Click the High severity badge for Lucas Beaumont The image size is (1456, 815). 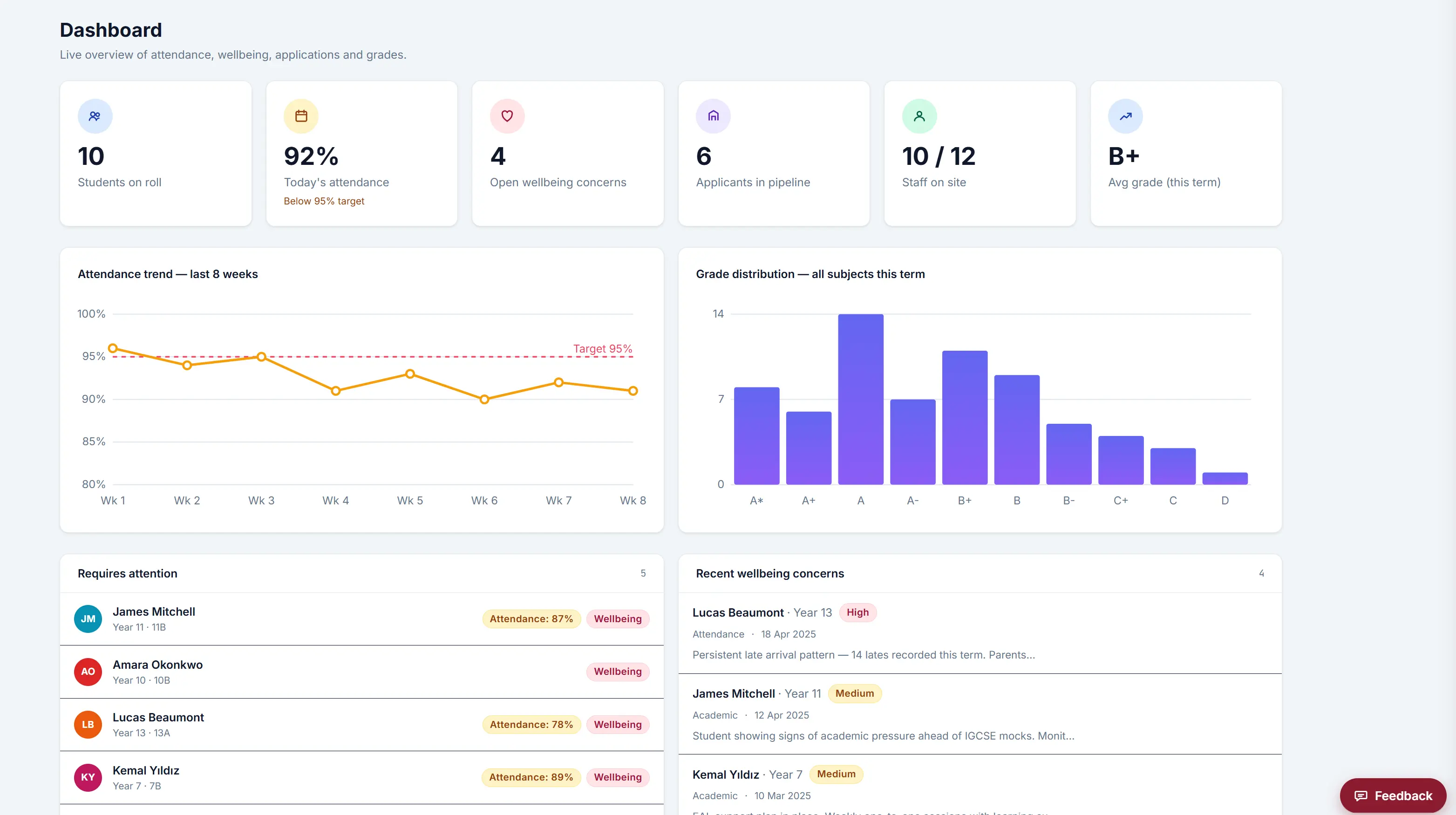click(x=857, y=613)
